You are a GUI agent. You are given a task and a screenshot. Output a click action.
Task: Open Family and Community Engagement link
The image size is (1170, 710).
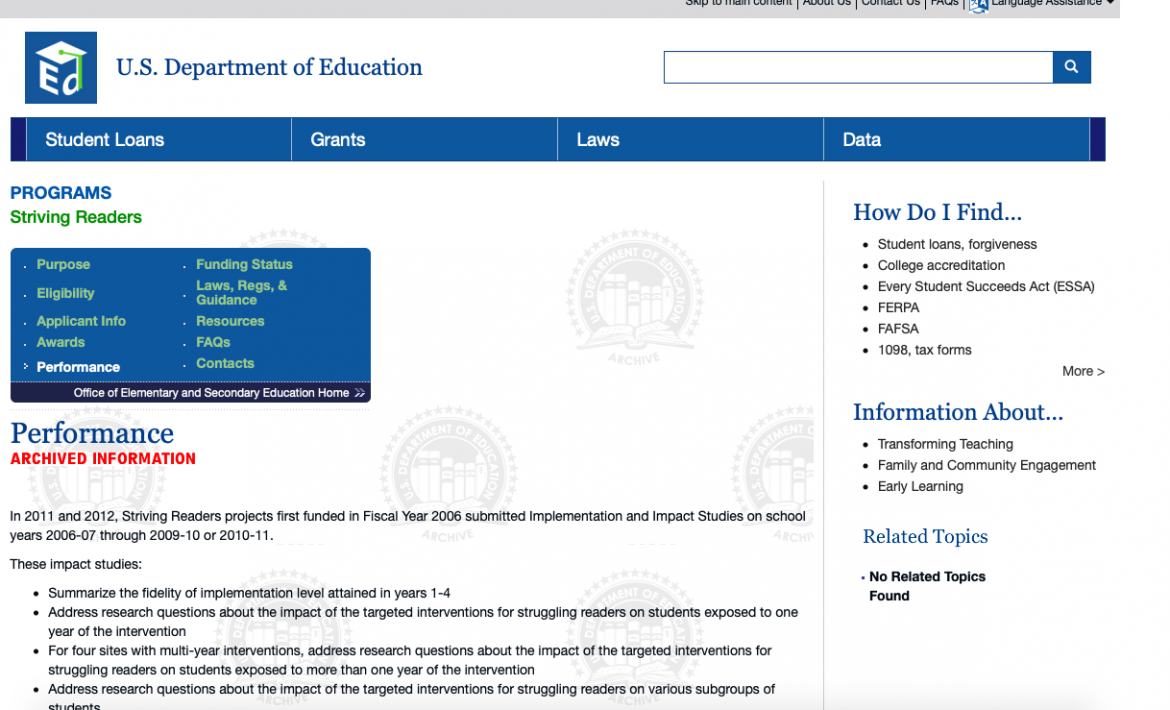[x=986, y=465]
